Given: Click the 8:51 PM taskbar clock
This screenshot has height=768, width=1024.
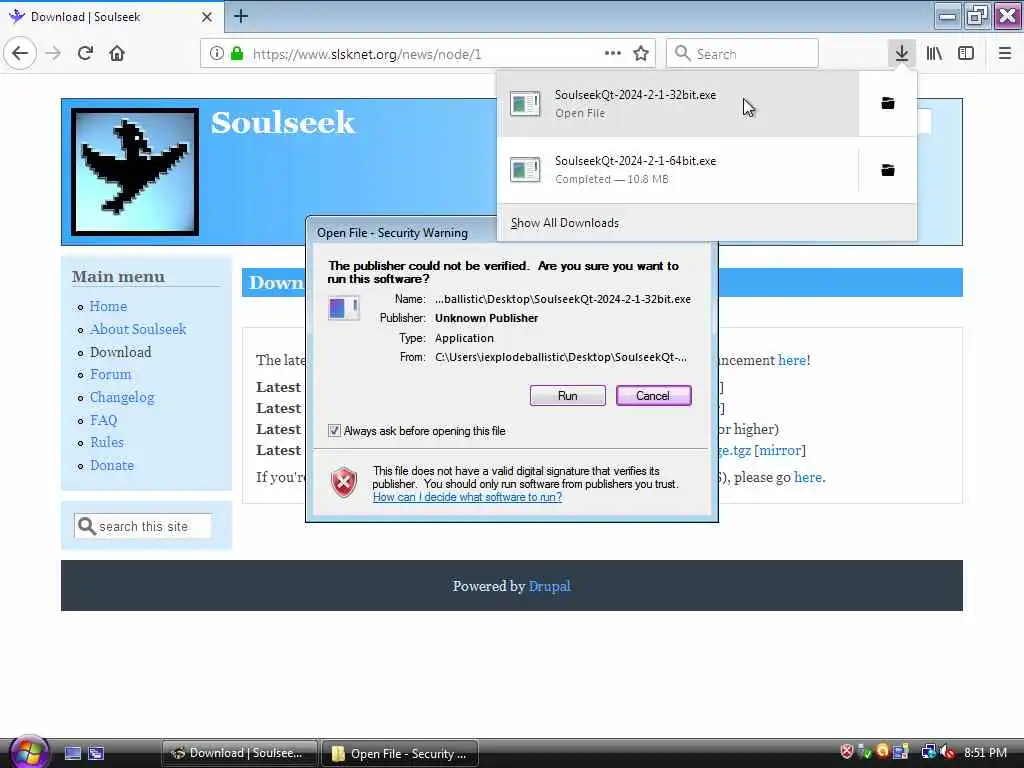Looking at the screenshot, I should click(985, 753).
